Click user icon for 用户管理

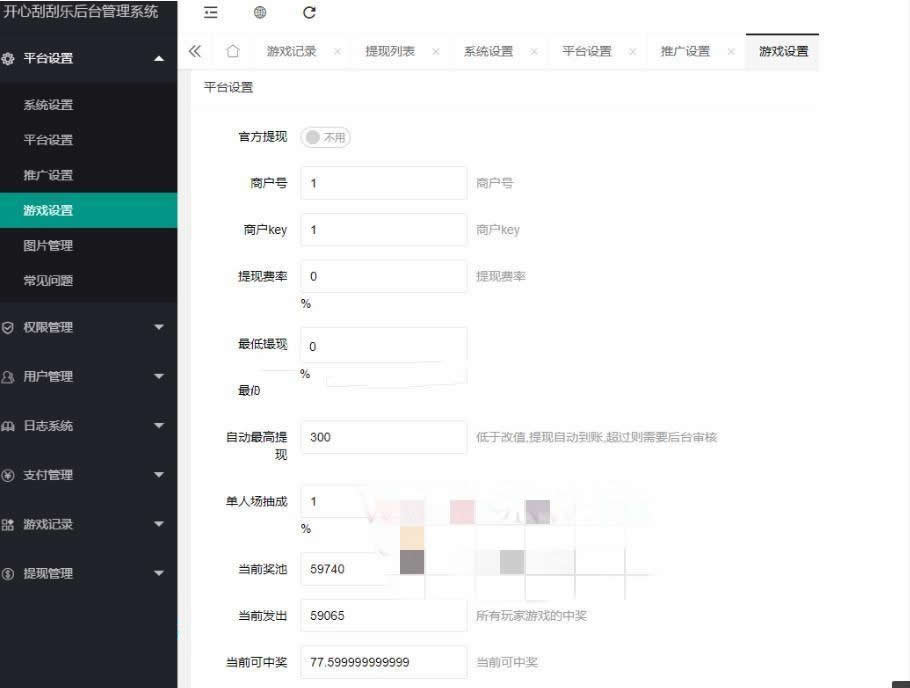coord(8,377)
